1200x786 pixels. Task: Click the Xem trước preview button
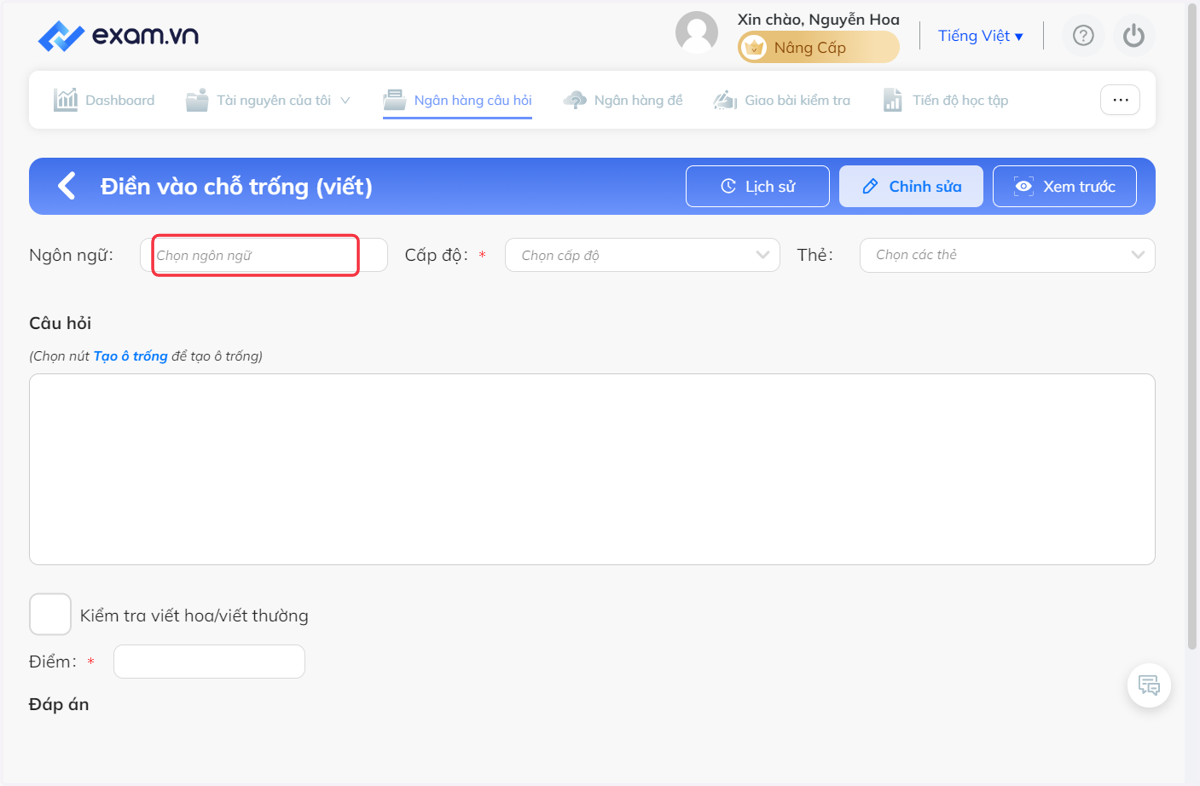(x=1065, y=186)
